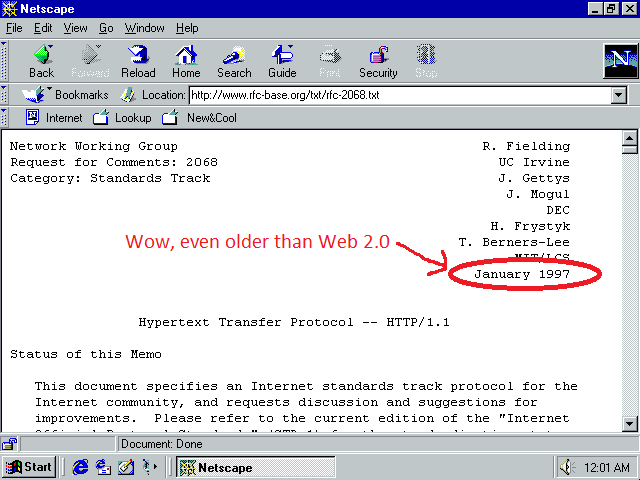The image size is (640, 480).
Task: Click the vertical scrollbar thumb
Action: point(629,150)
